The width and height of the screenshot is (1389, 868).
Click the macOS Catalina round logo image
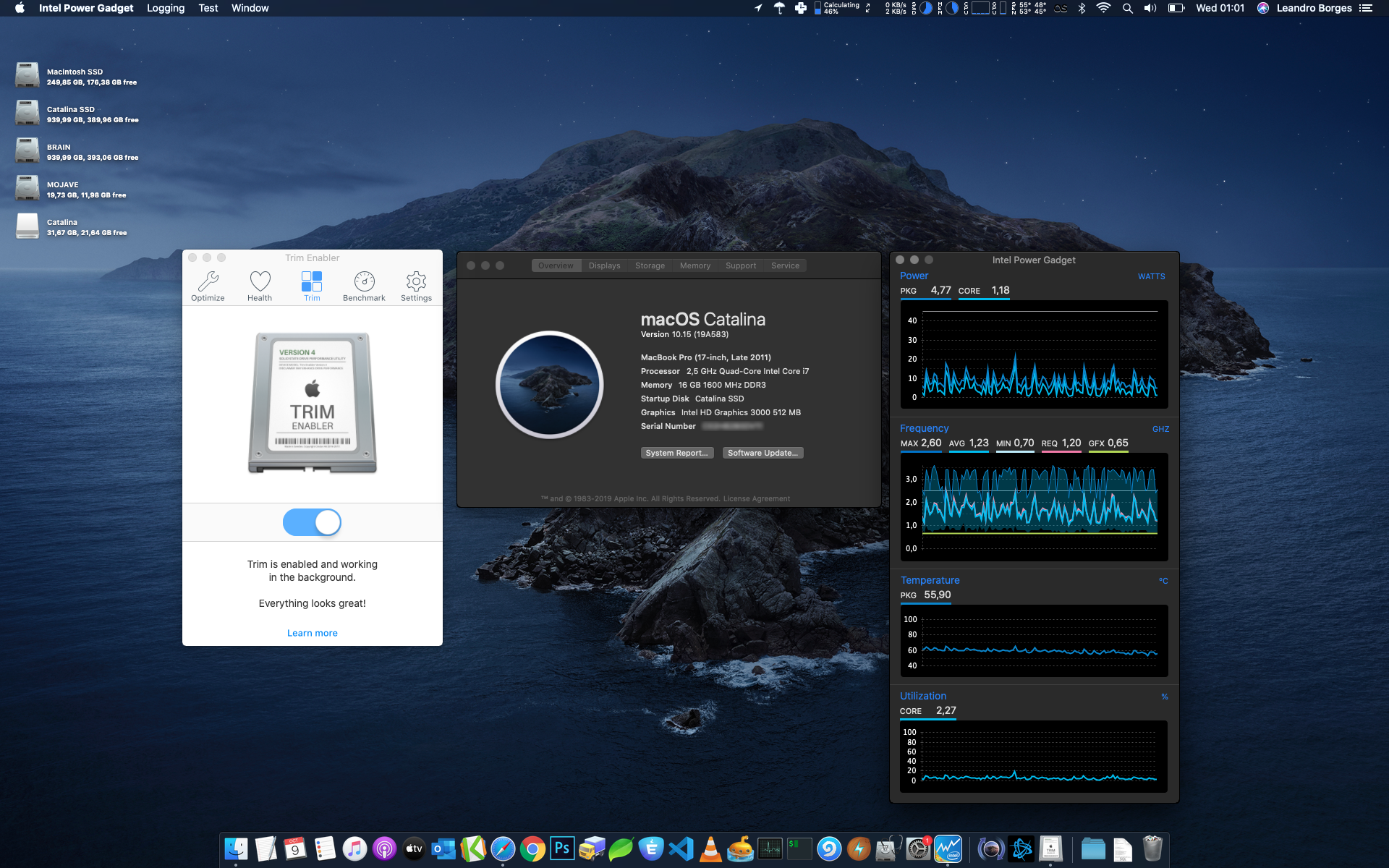pos(550,385)
